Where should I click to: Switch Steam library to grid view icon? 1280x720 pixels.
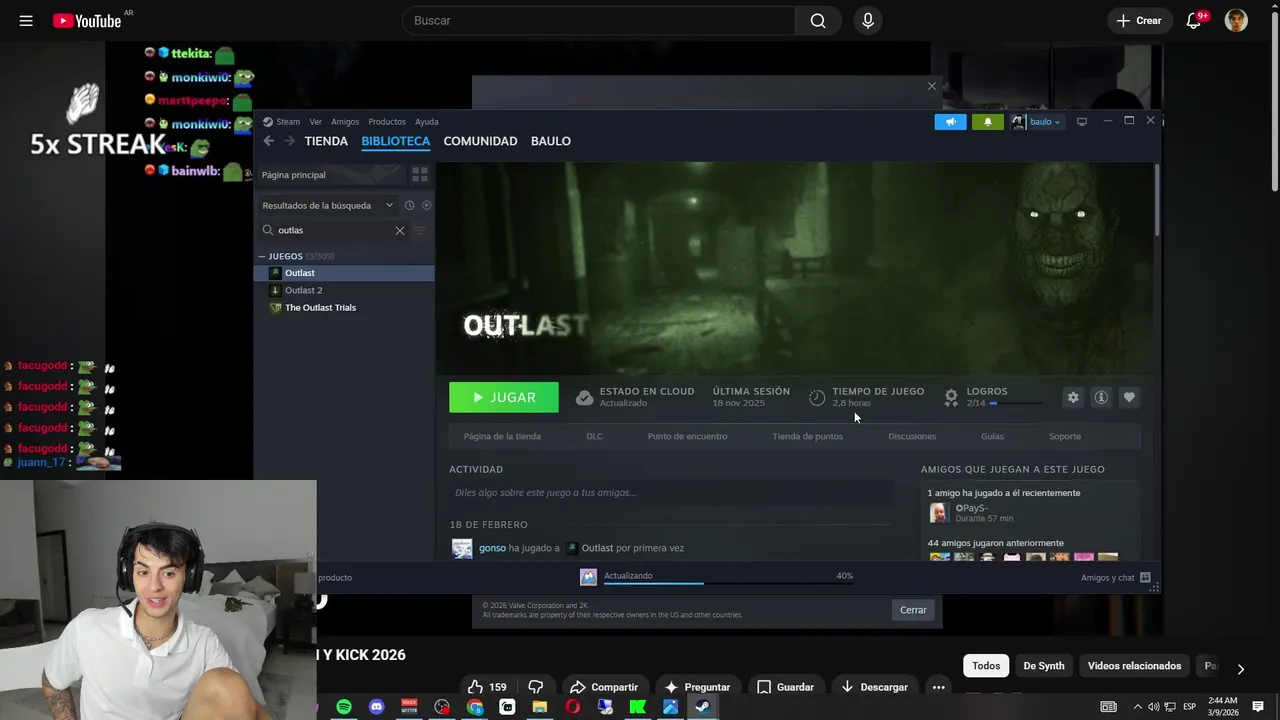pyautogui.click(x=420, y=174)
